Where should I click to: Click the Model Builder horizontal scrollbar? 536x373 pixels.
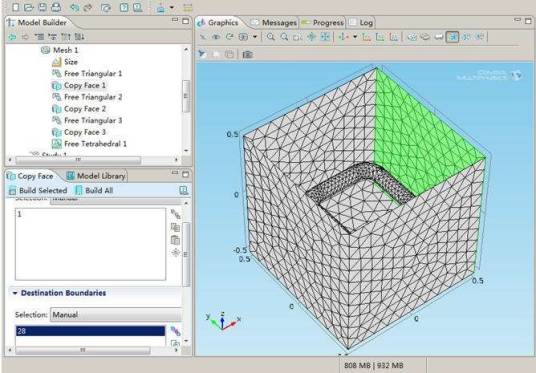tap(78, 160)
